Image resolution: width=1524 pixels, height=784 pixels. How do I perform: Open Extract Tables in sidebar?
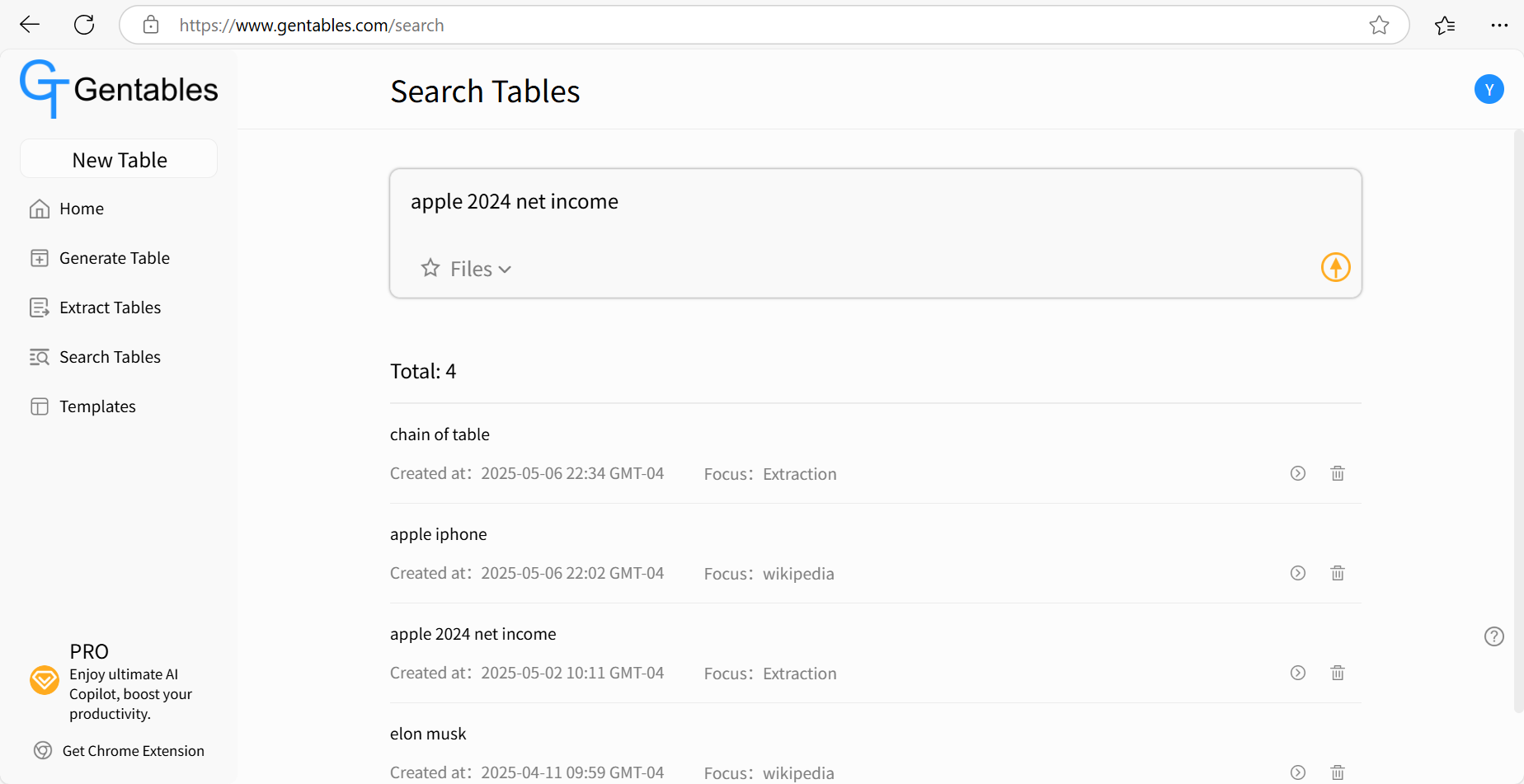[x=95, y=307]
